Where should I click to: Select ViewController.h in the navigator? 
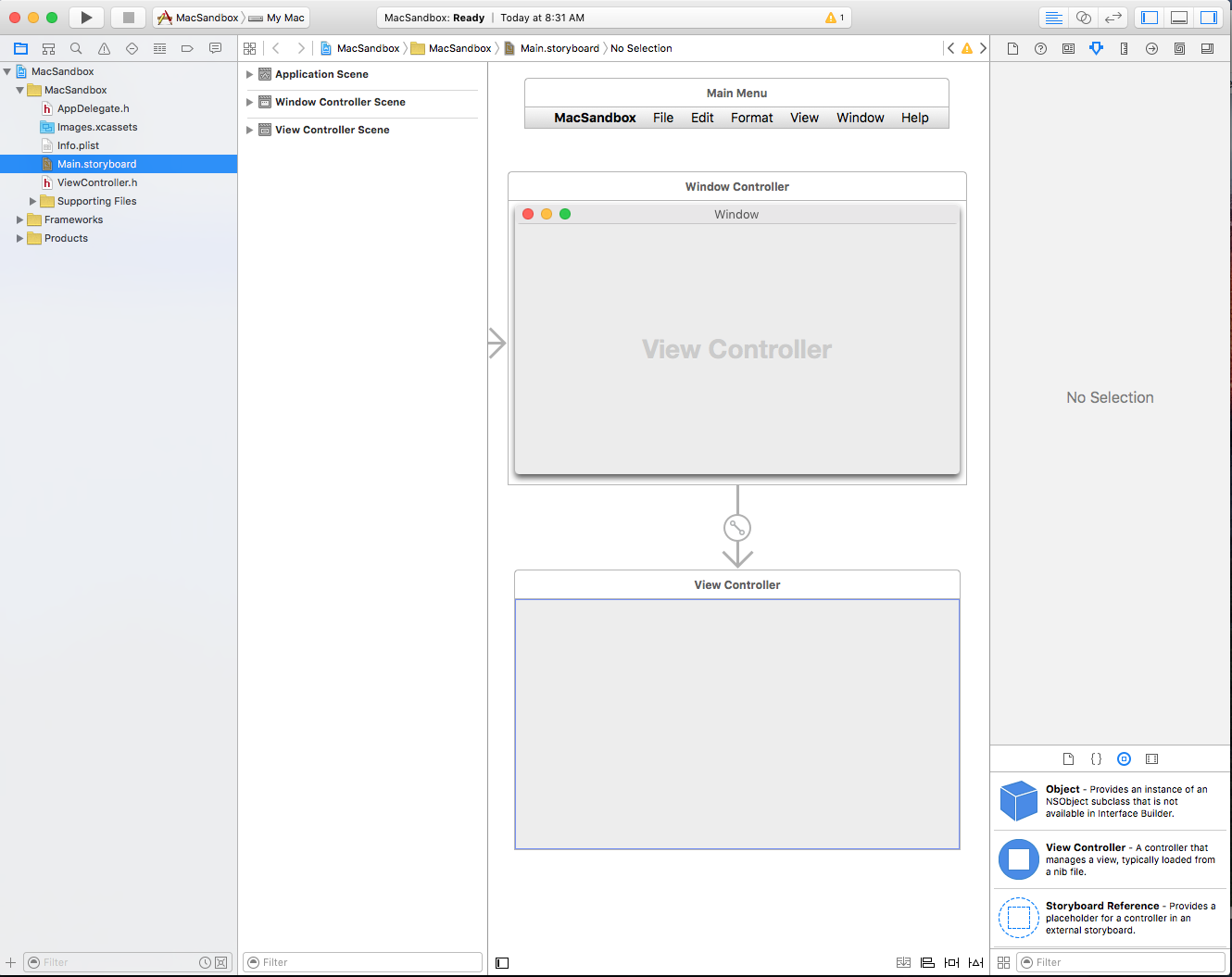97,182
